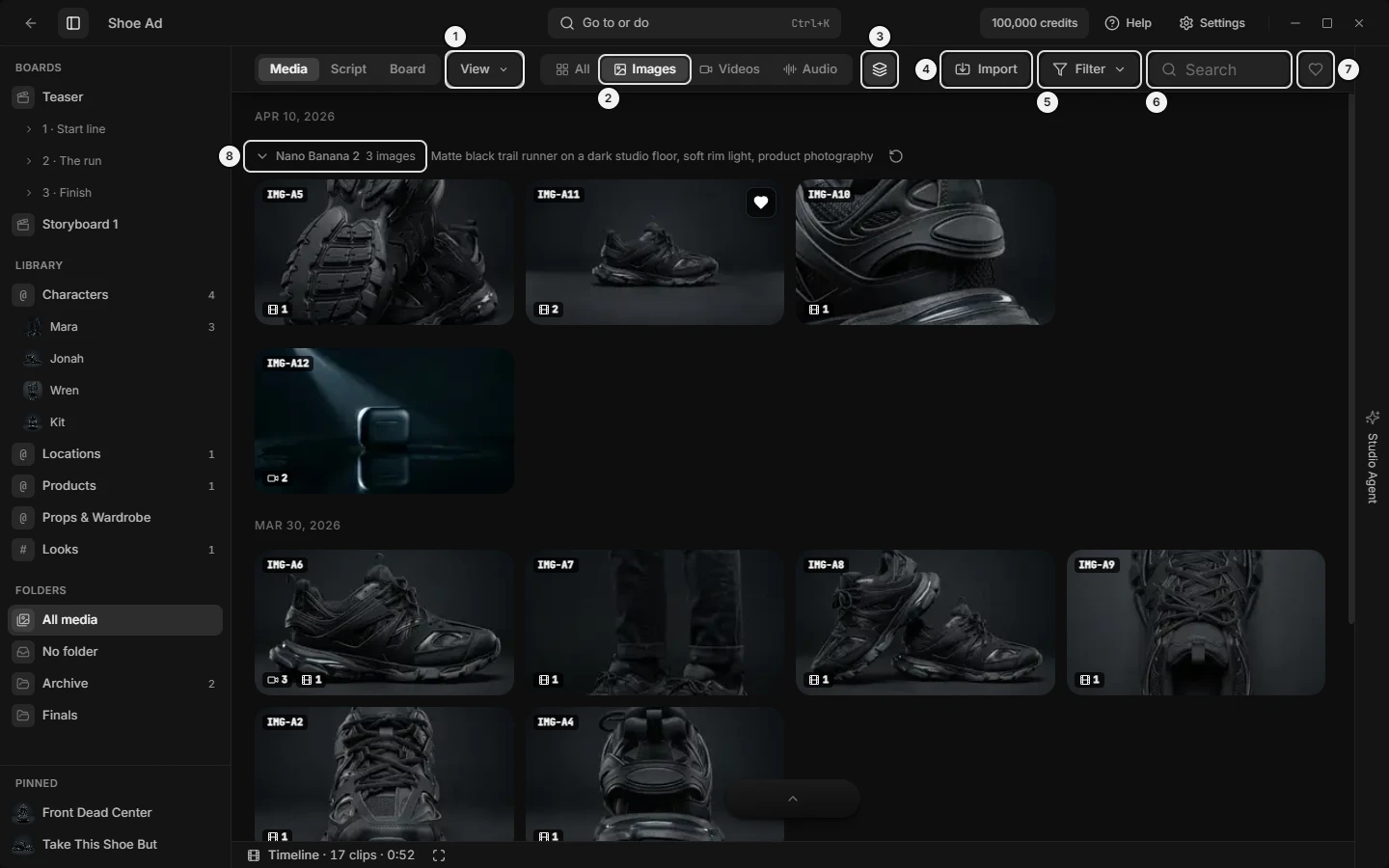Open Settings
The image size is (1389, 868).
(x=1212, y=23)
